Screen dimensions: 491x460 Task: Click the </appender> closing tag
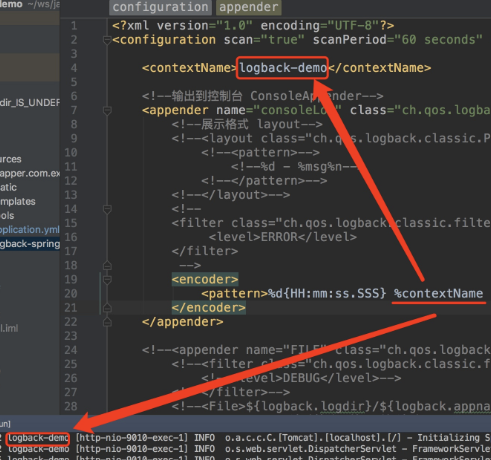(183, 322)
